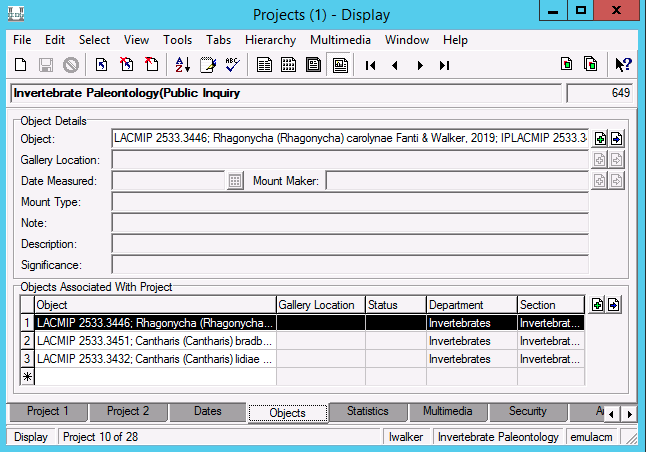Attach object using Object field plus icon
646x452 pixels.
(600, 139)
